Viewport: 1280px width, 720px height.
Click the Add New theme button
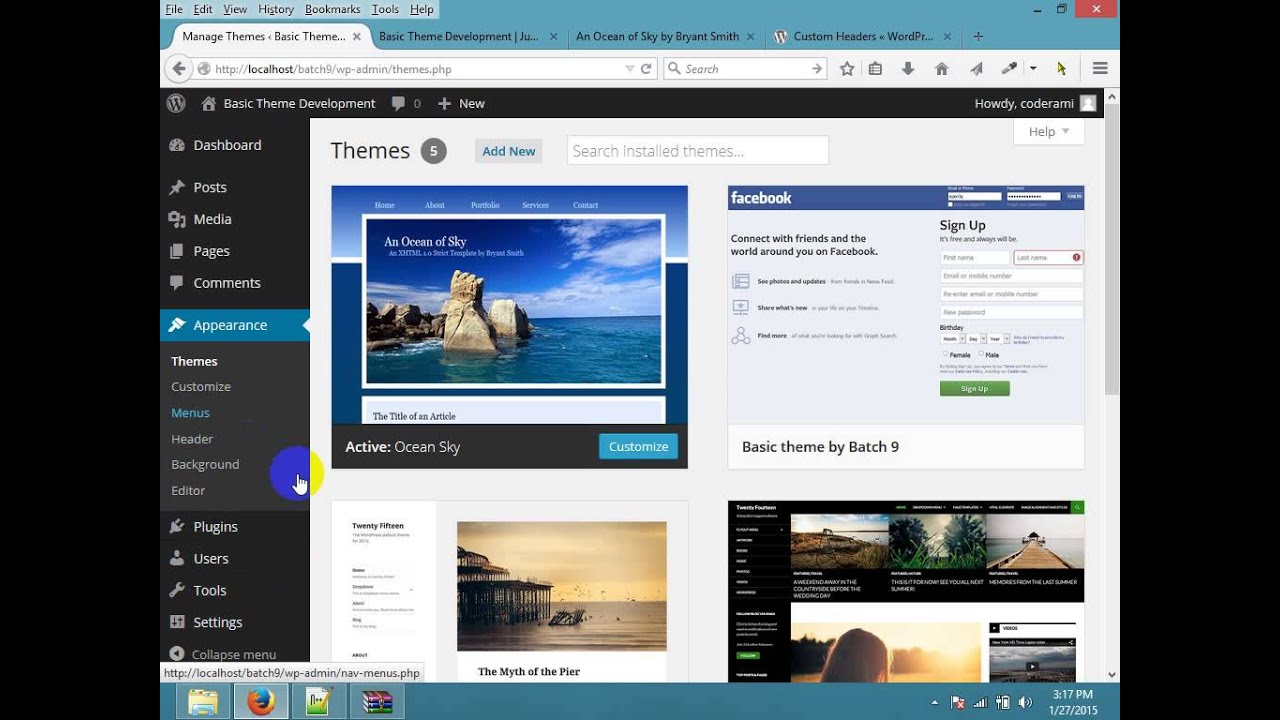coord(509,151)
